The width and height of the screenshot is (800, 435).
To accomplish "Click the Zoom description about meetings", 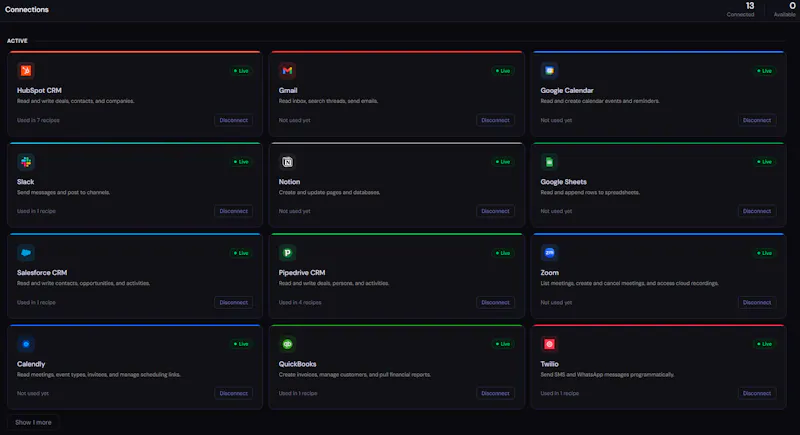I will 629,284.
